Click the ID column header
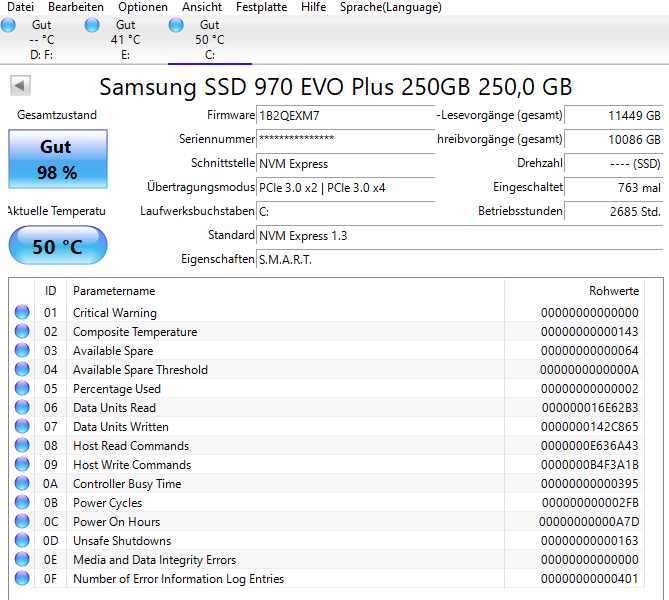This screenshot has height=600, width=669. (50, 291)
